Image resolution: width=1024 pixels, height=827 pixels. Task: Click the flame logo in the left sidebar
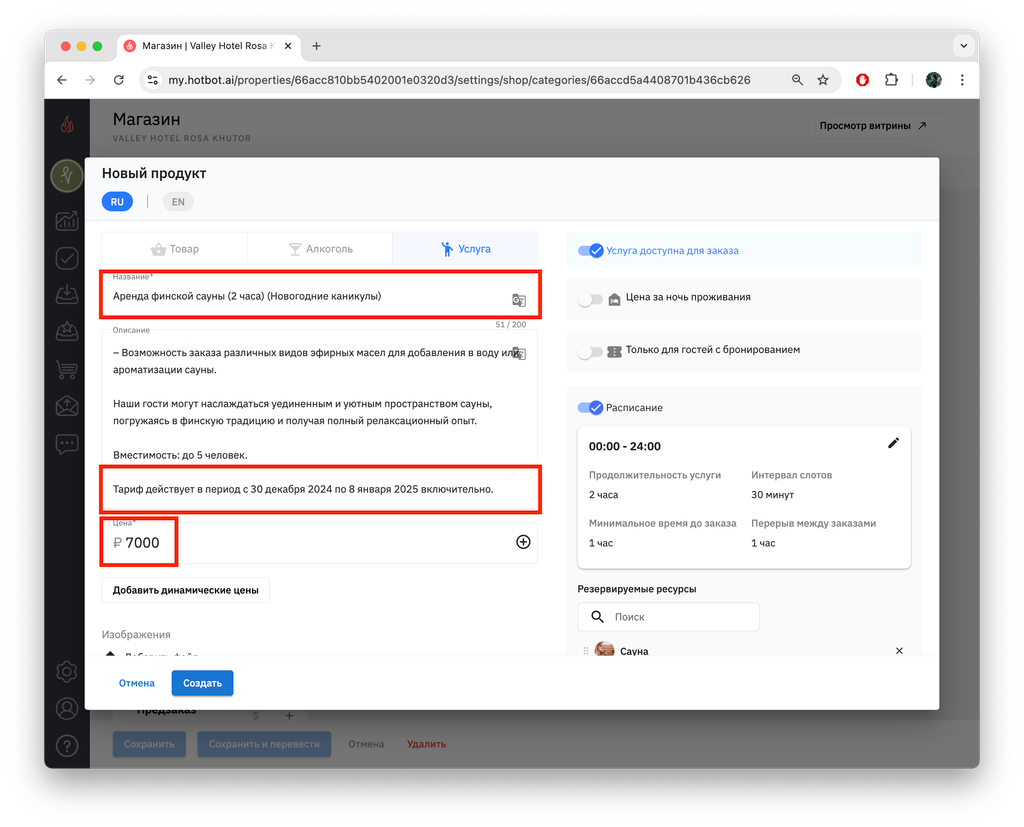point(67,123)
